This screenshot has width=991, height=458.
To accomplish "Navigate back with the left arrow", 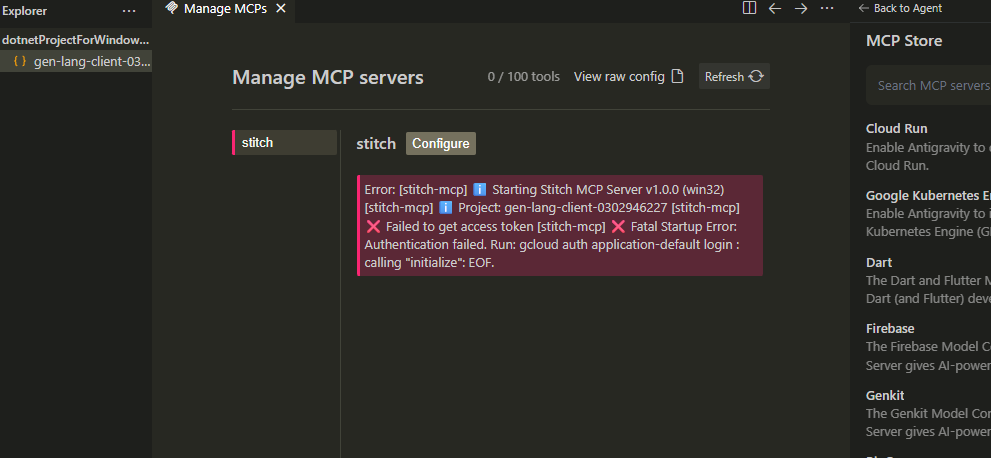I will click(x=775, y=8).
